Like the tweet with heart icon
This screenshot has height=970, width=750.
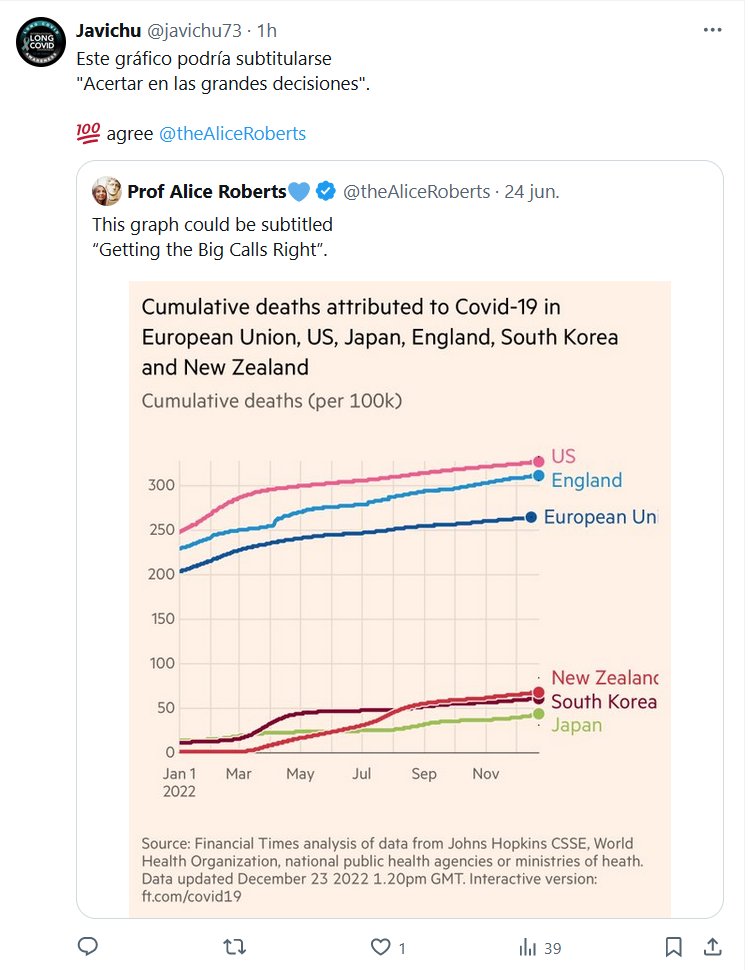point(380,946)
